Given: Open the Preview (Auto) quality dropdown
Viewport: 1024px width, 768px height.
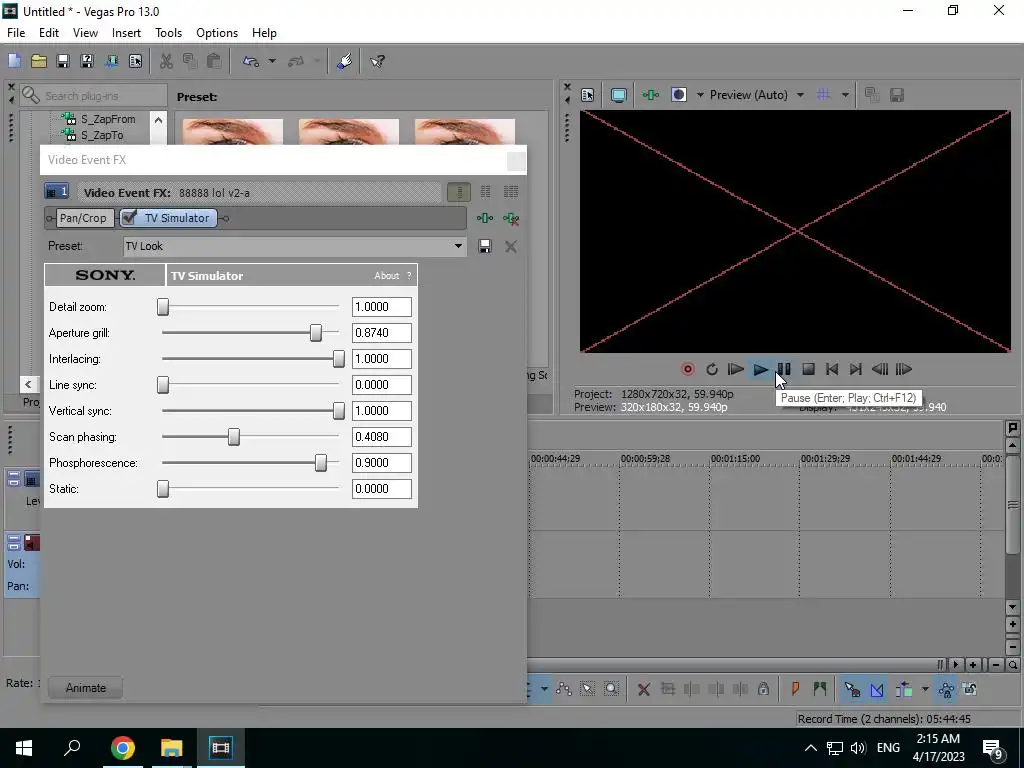Looking at the screenshot, I should tap(756, 95).
